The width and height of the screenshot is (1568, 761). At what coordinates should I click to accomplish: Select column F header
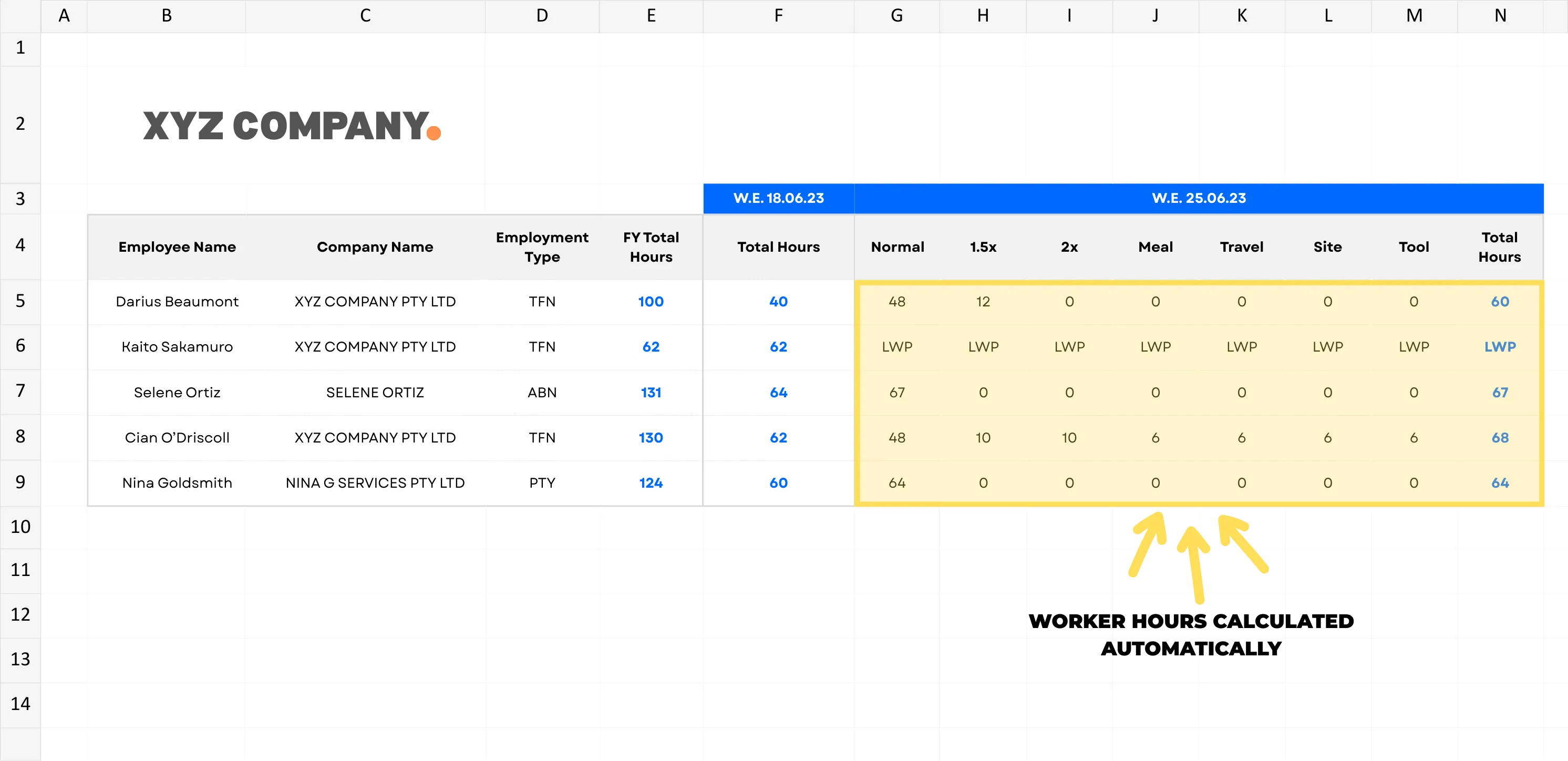point(779,16)
